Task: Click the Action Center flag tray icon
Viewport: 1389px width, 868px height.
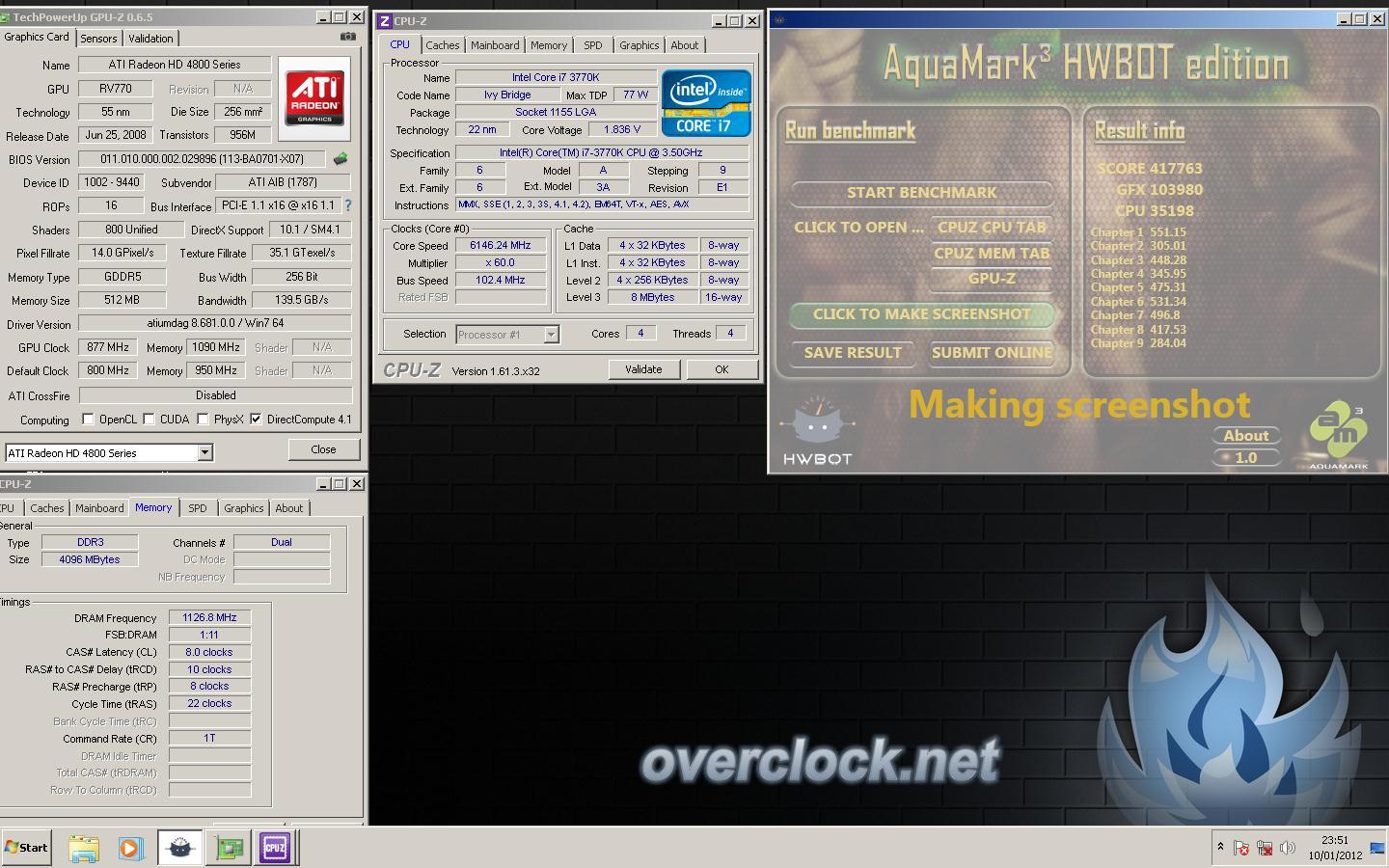Action: (1241, 848)
